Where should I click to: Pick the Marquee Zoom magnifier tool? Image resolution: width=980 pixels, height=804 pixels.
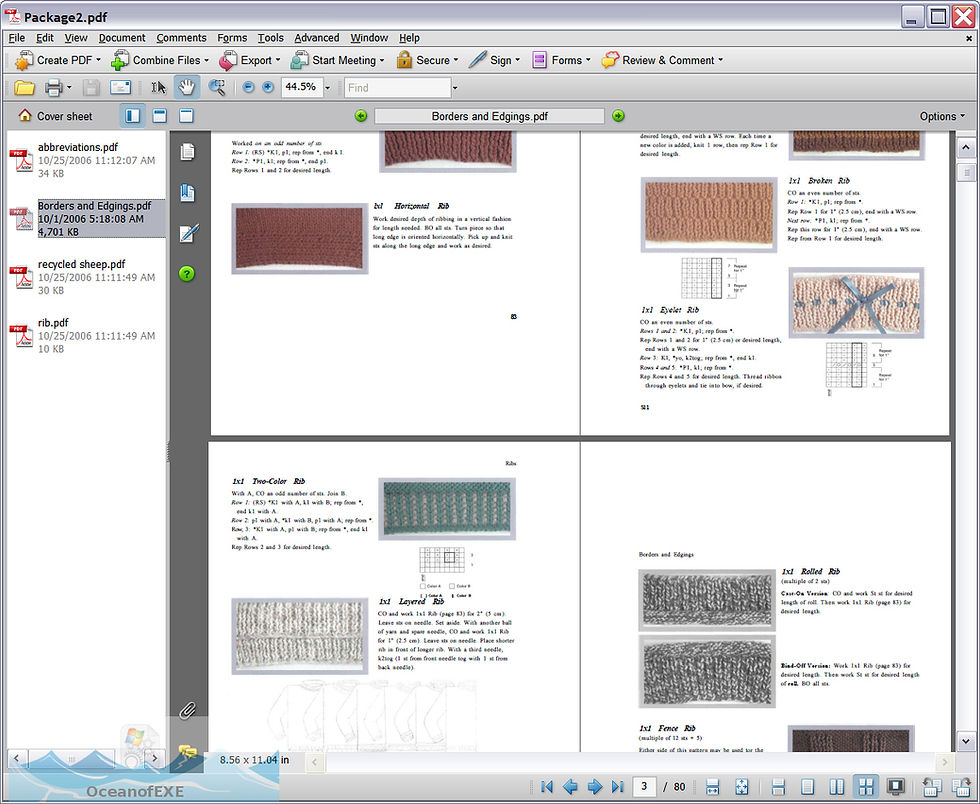pos(217,88)
